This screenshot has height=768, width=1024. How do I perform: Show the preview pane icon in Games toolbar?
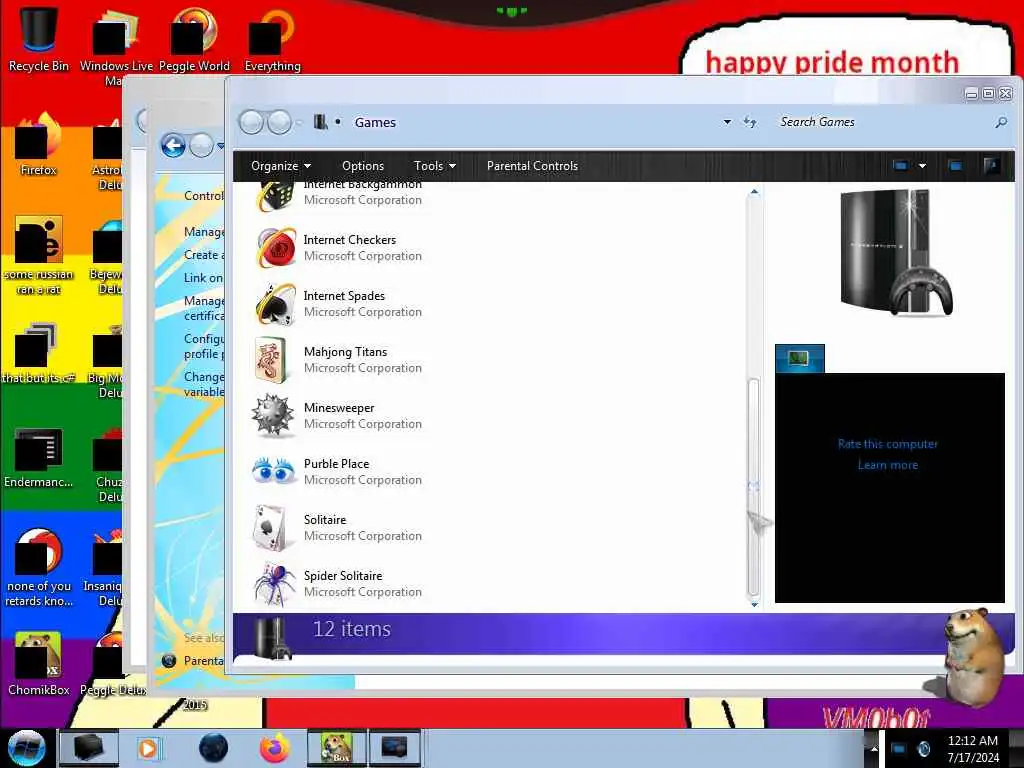tap(955, 166)
